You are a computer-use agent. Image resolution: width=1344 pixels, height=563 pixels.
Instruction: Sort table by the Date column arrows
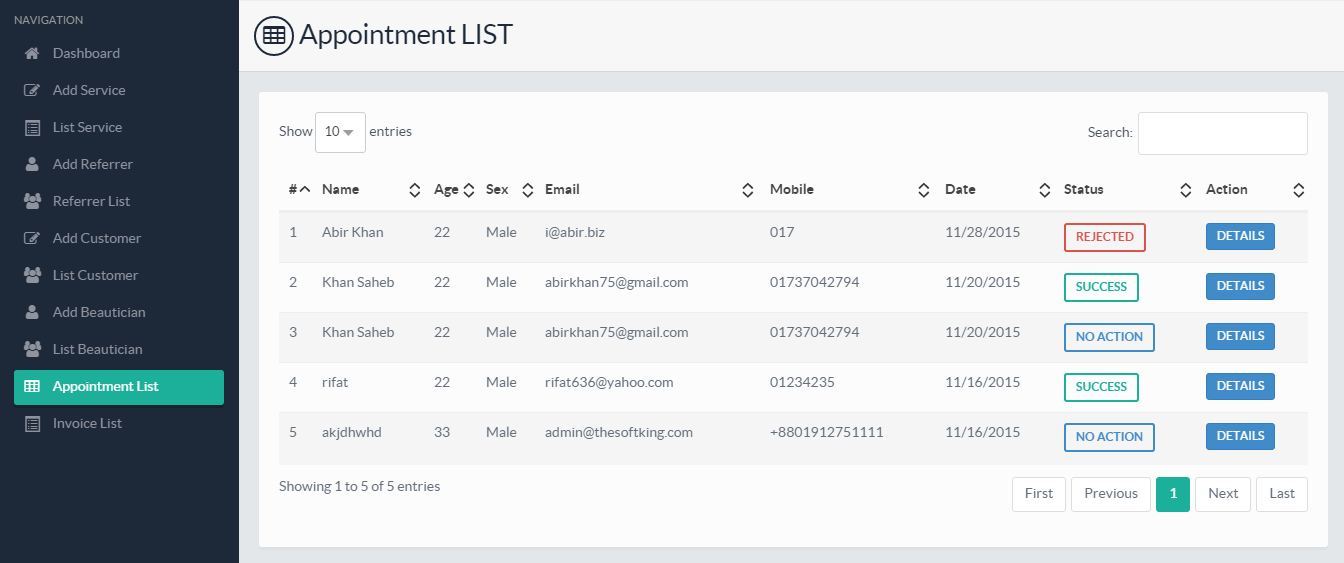1044,190
